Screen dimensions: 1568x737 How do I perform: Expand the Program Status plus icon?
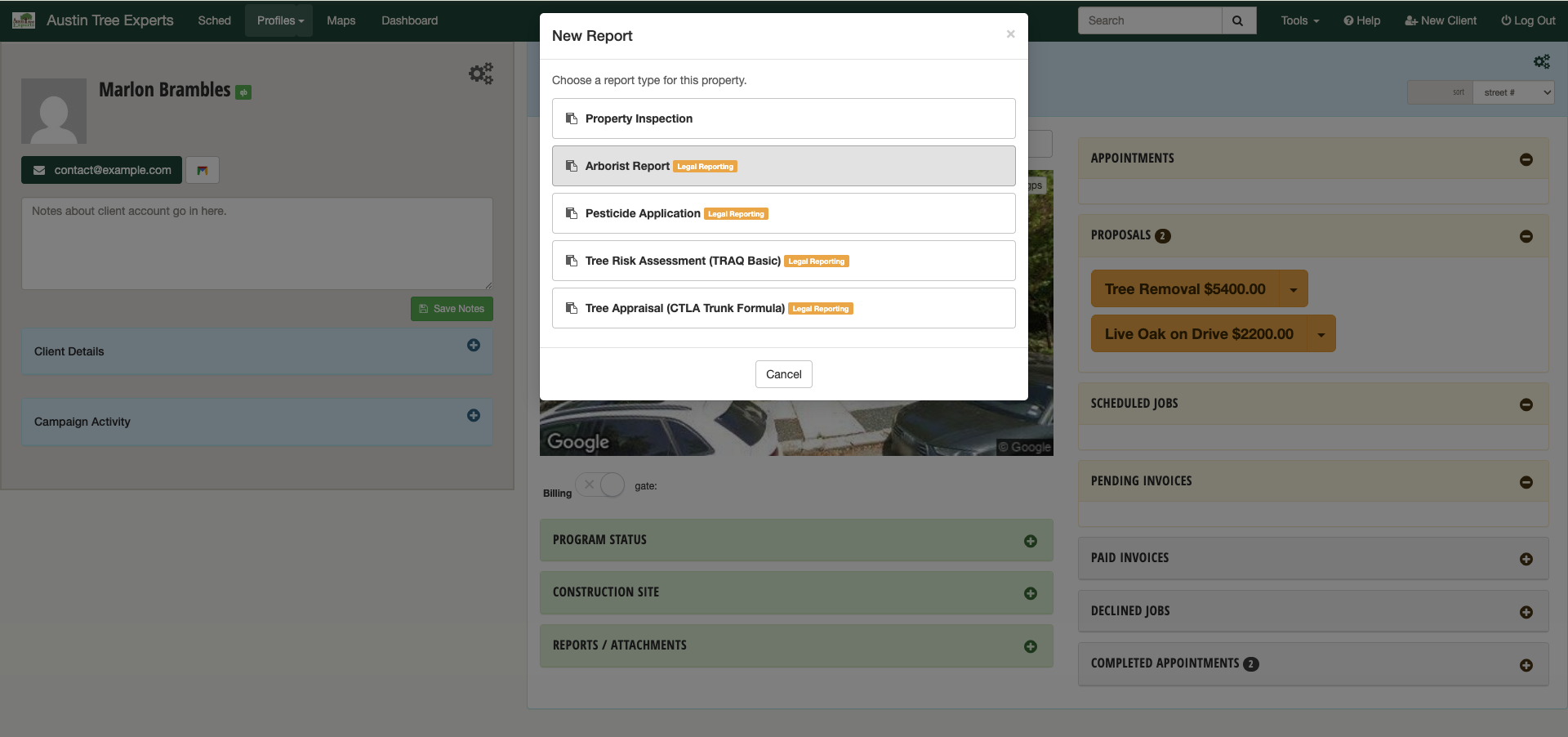click(x=1031, y=541)
